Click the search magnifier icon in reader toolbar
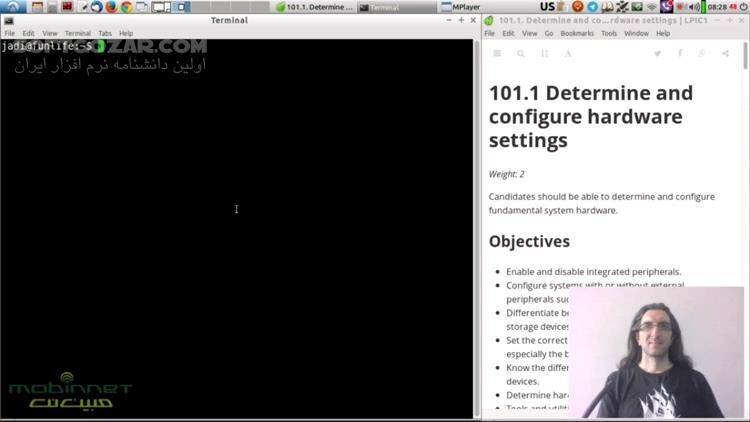Image resolution: width=750 pixels, height=422 pixels. point(521,54)
